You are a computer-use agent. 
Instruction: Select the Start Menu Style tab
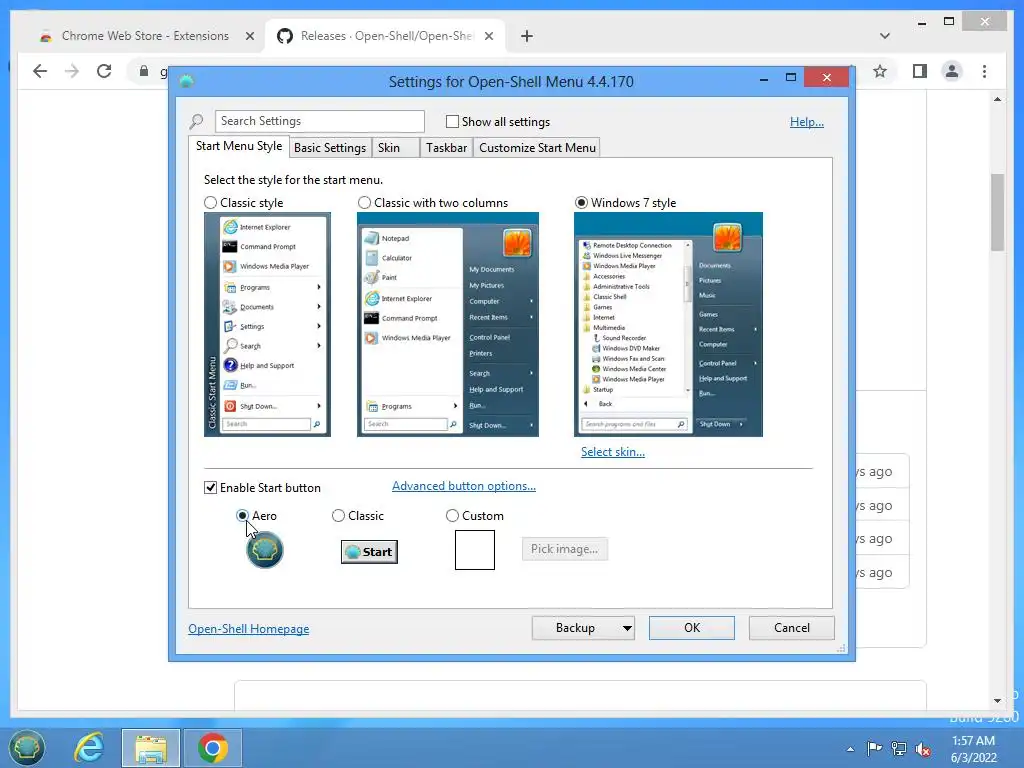click(239, 146)
